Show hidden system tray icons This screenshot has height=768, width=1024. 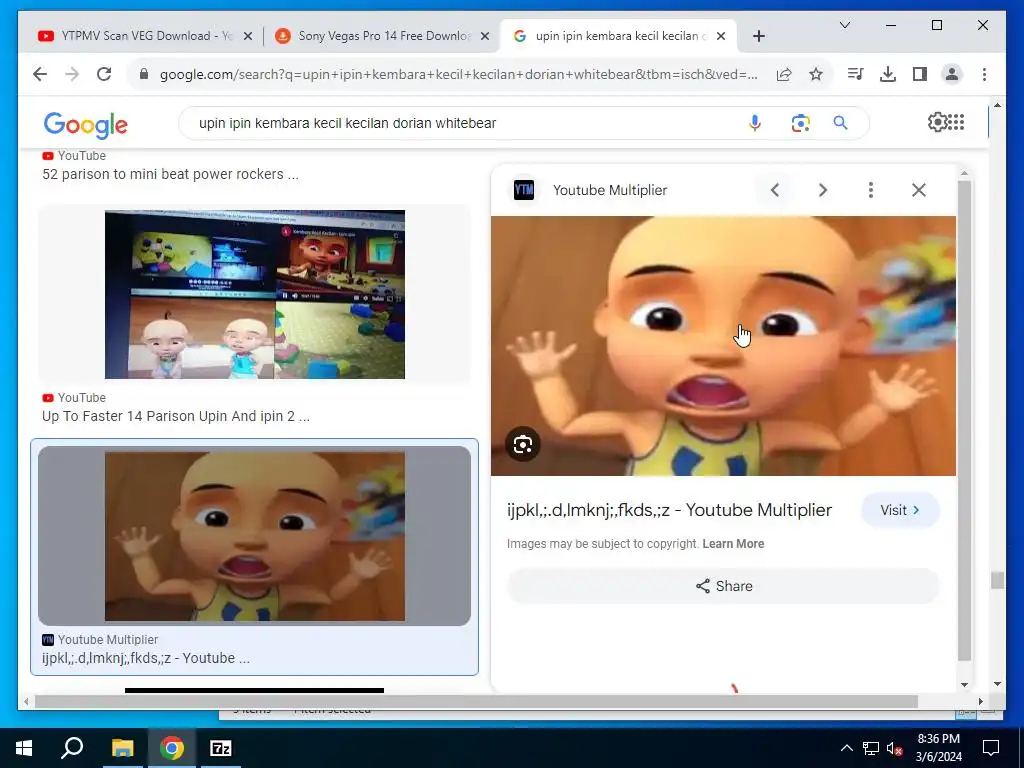(846, 748)
